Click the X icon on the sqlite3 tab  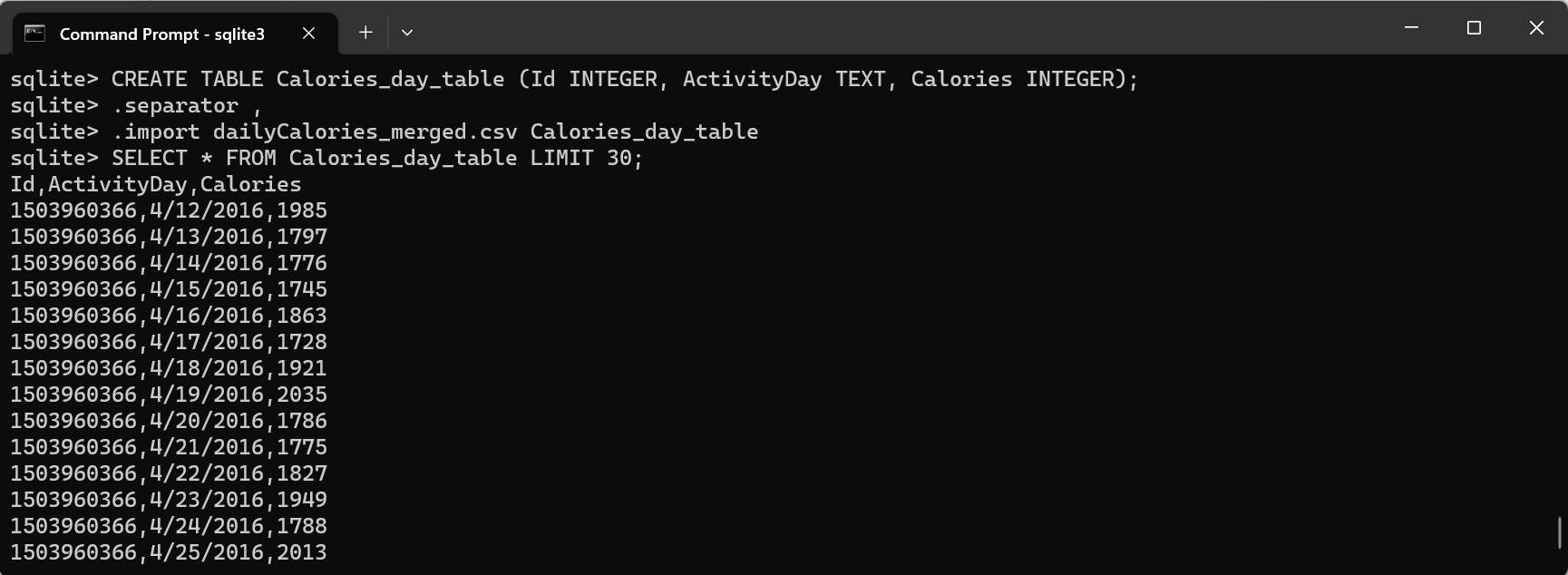[x=307, y=33]
